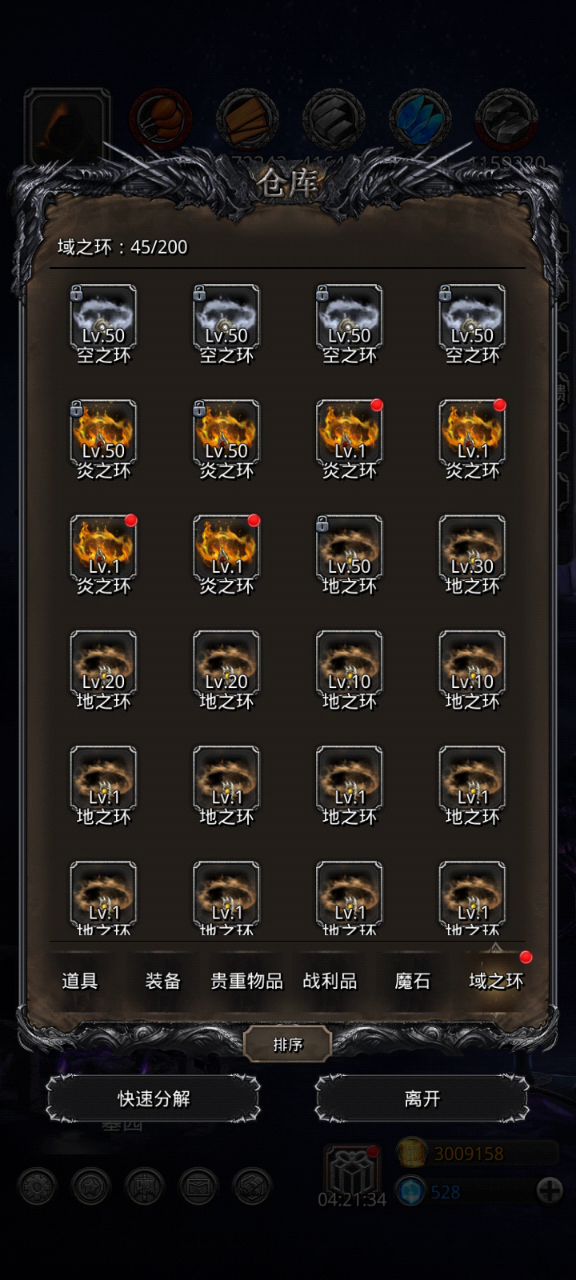Select the first Lv.20 地之环 ring
This screenshot has height=1280, width=576.
coord(103,663)
